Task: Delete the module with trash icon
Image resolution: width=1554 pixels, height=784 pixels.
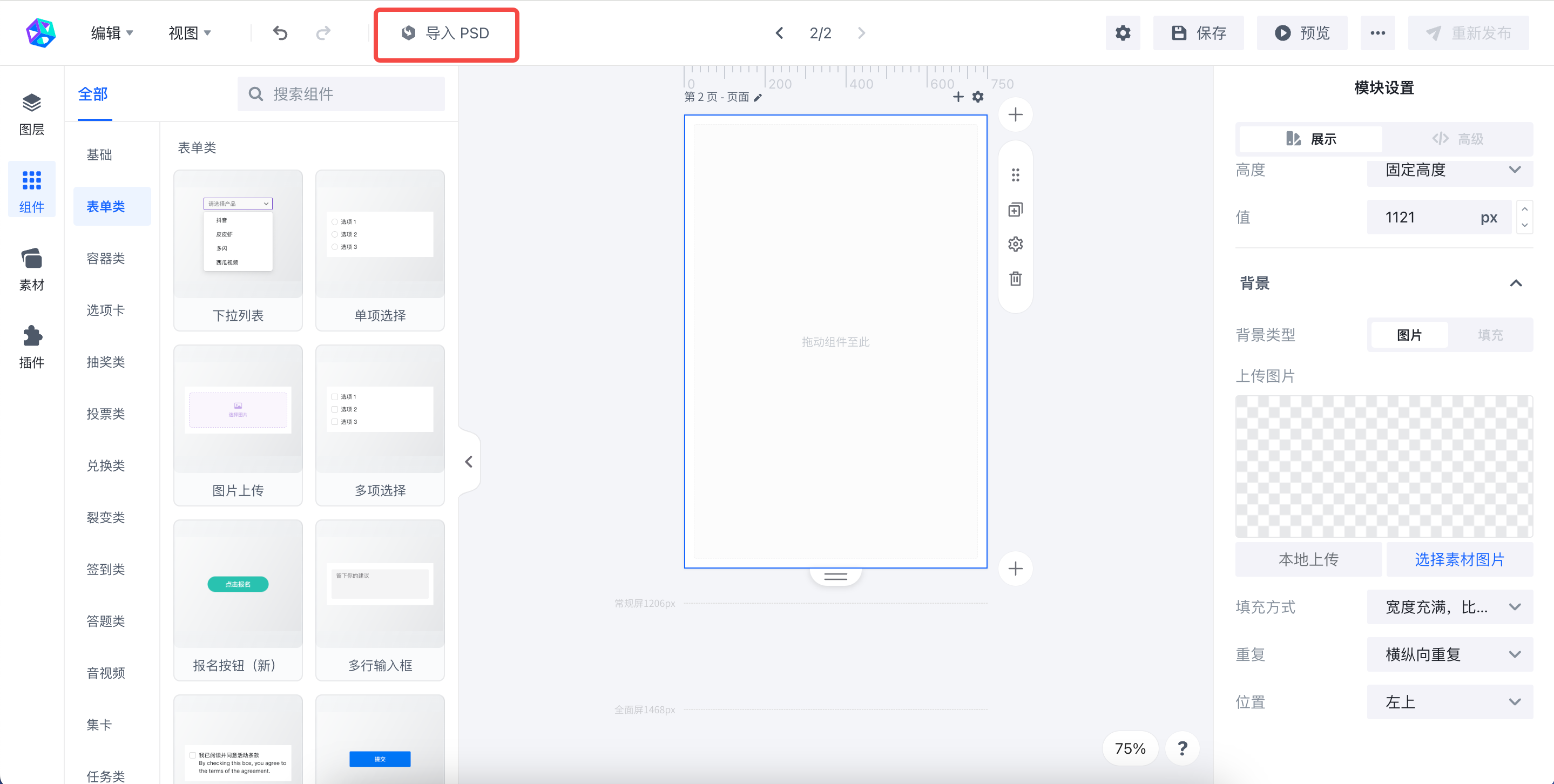Action: (1015, 279)
